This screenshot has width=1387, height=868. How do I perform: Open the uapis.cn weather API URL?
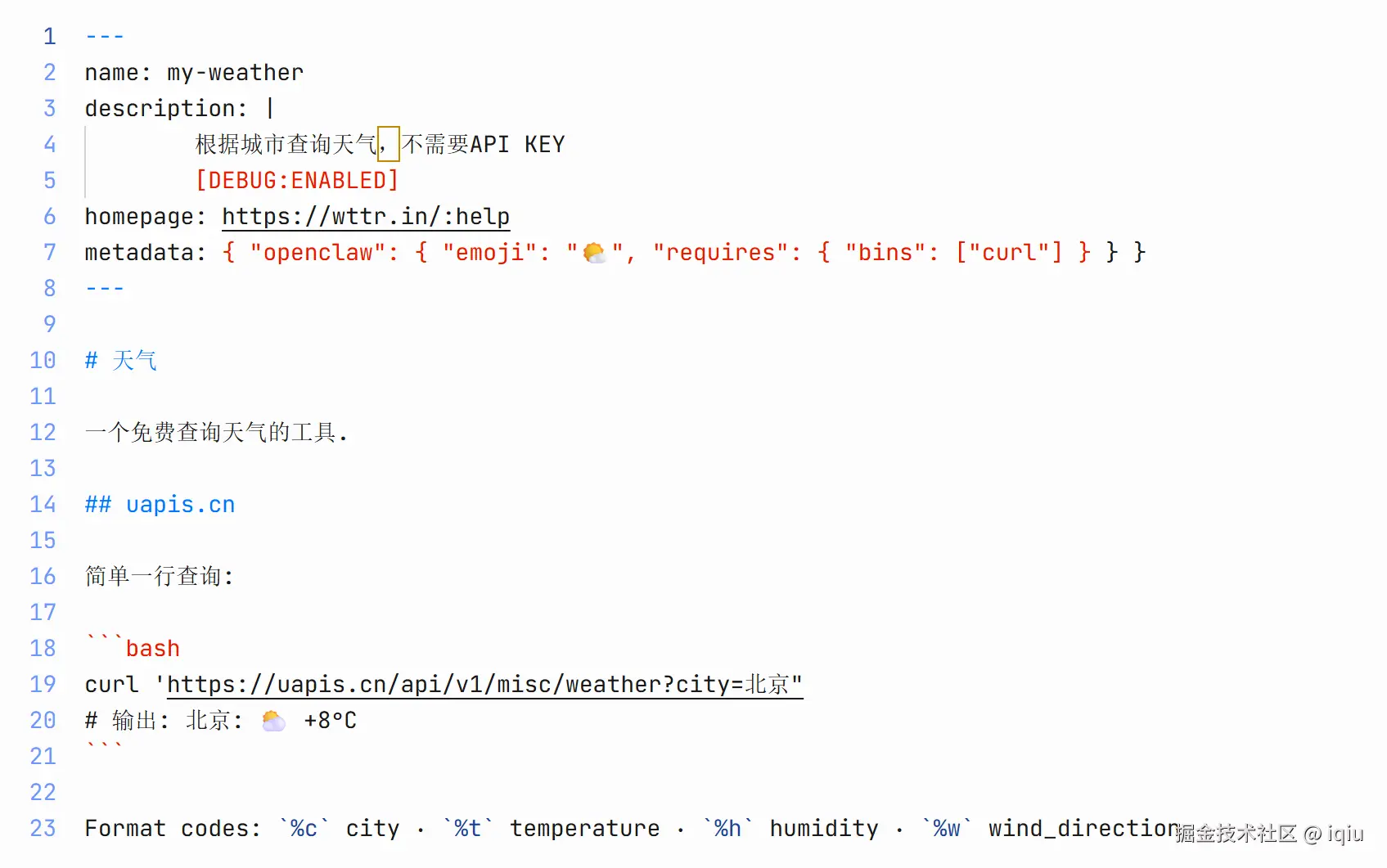484,685
